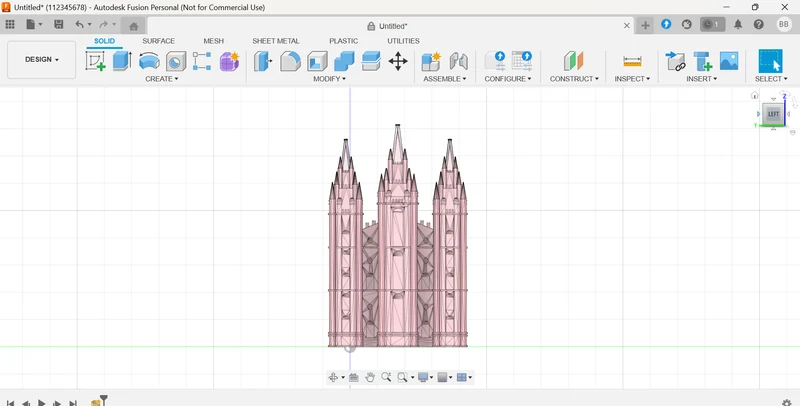Viewport: 800px width, 406px height.
Task: Open Grid and Snaps settings
Action: [442, 377]
